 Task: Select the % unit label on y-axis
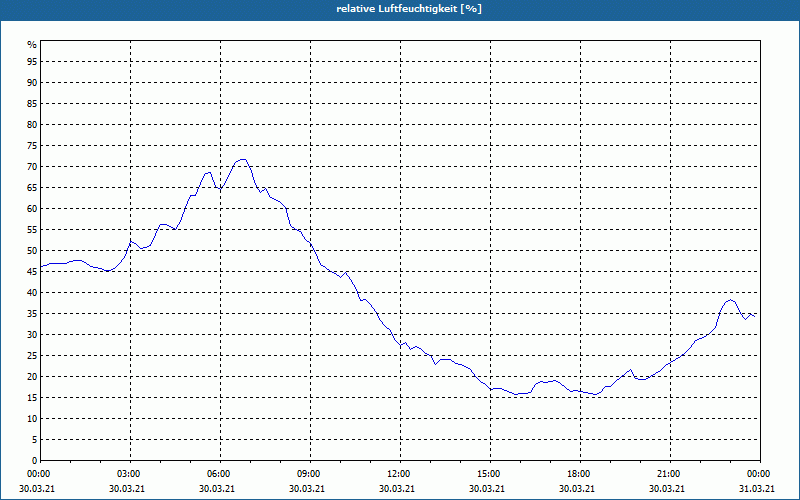(32, 45)
